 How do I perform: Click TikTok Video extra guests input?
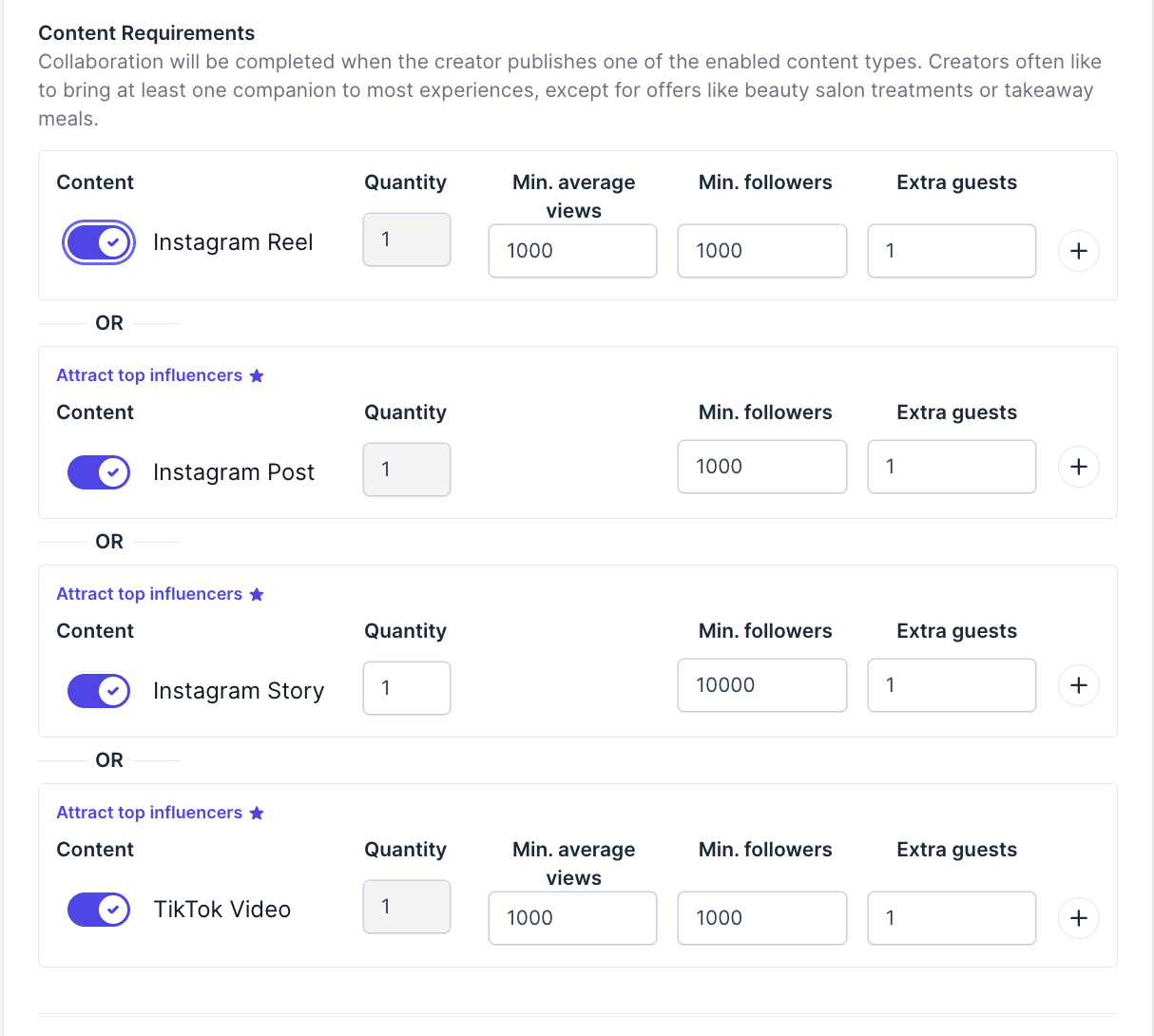pos(952,918)
